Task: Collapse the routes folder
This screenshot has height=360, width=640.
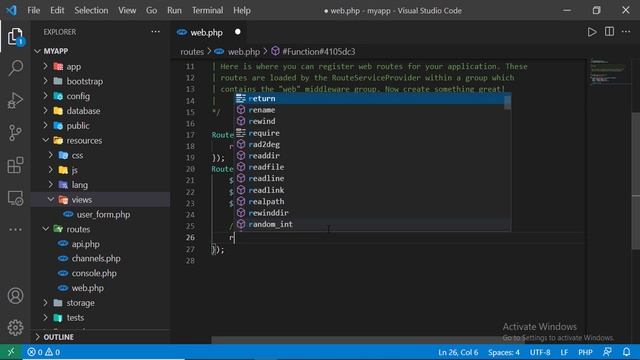Action: click(100, 229)
